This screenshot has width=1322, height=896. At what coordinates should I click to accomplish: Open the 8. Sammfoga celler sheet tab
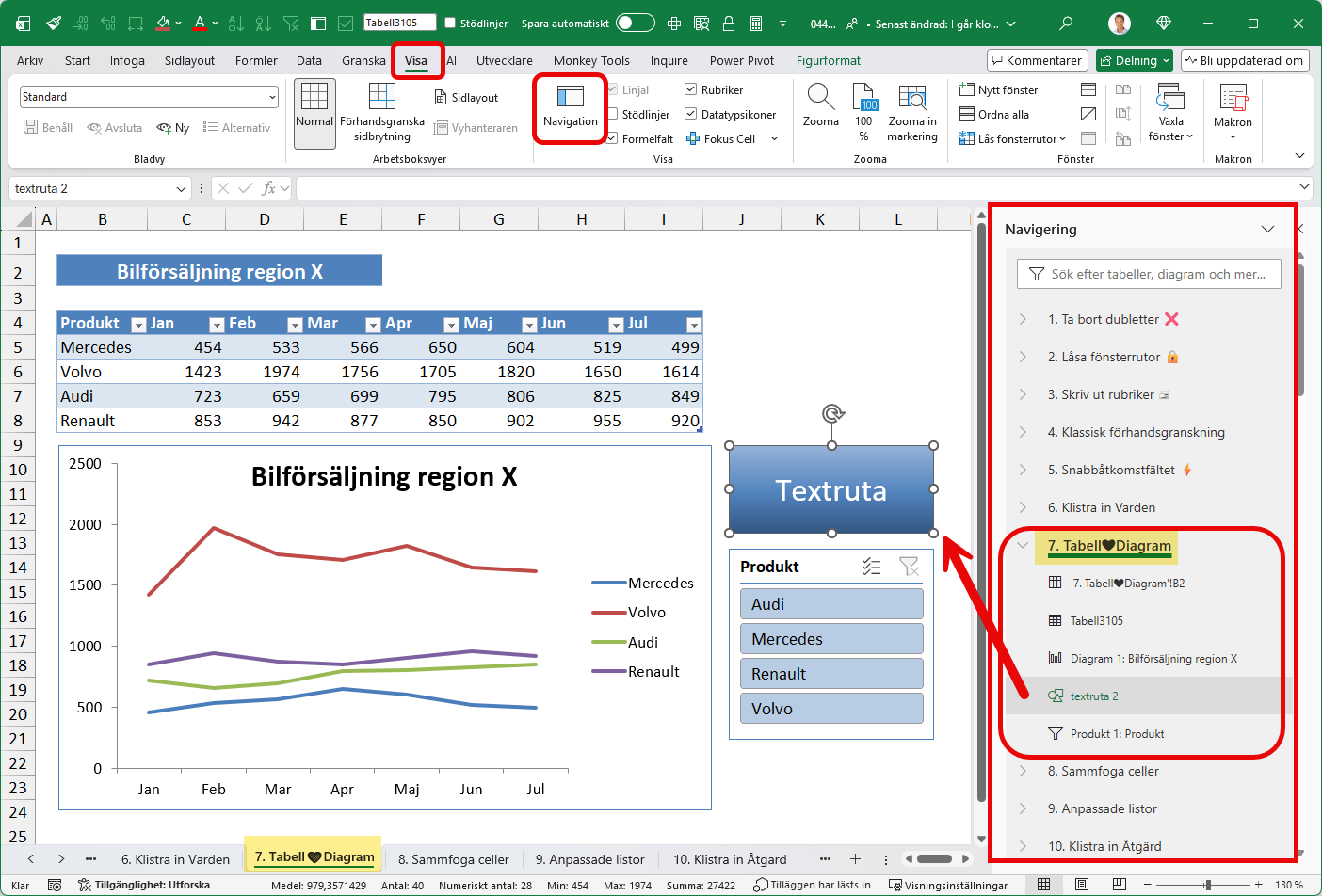point(454,858)
